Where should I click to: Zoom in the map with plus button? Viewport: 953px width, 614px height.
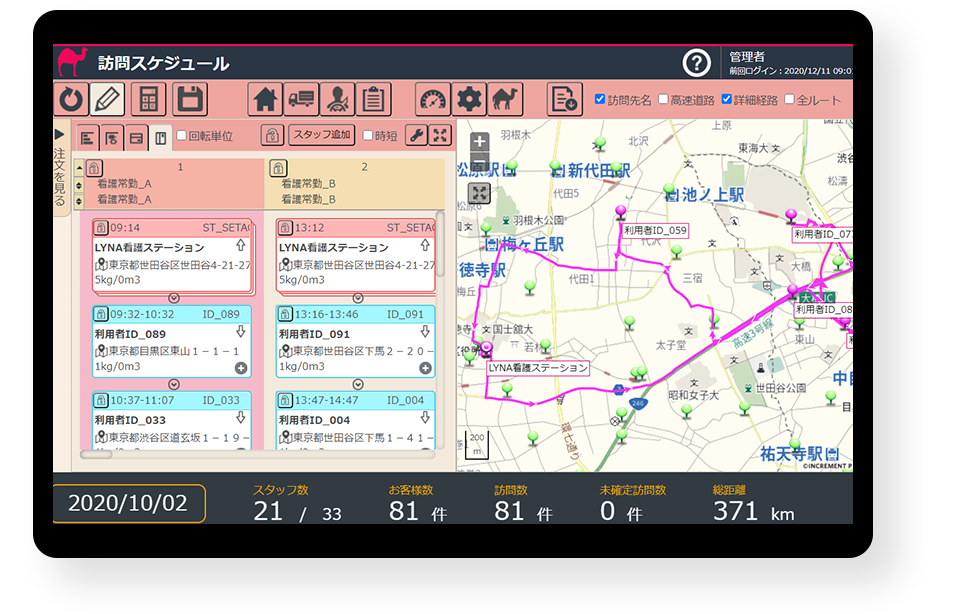pos(480,142)
